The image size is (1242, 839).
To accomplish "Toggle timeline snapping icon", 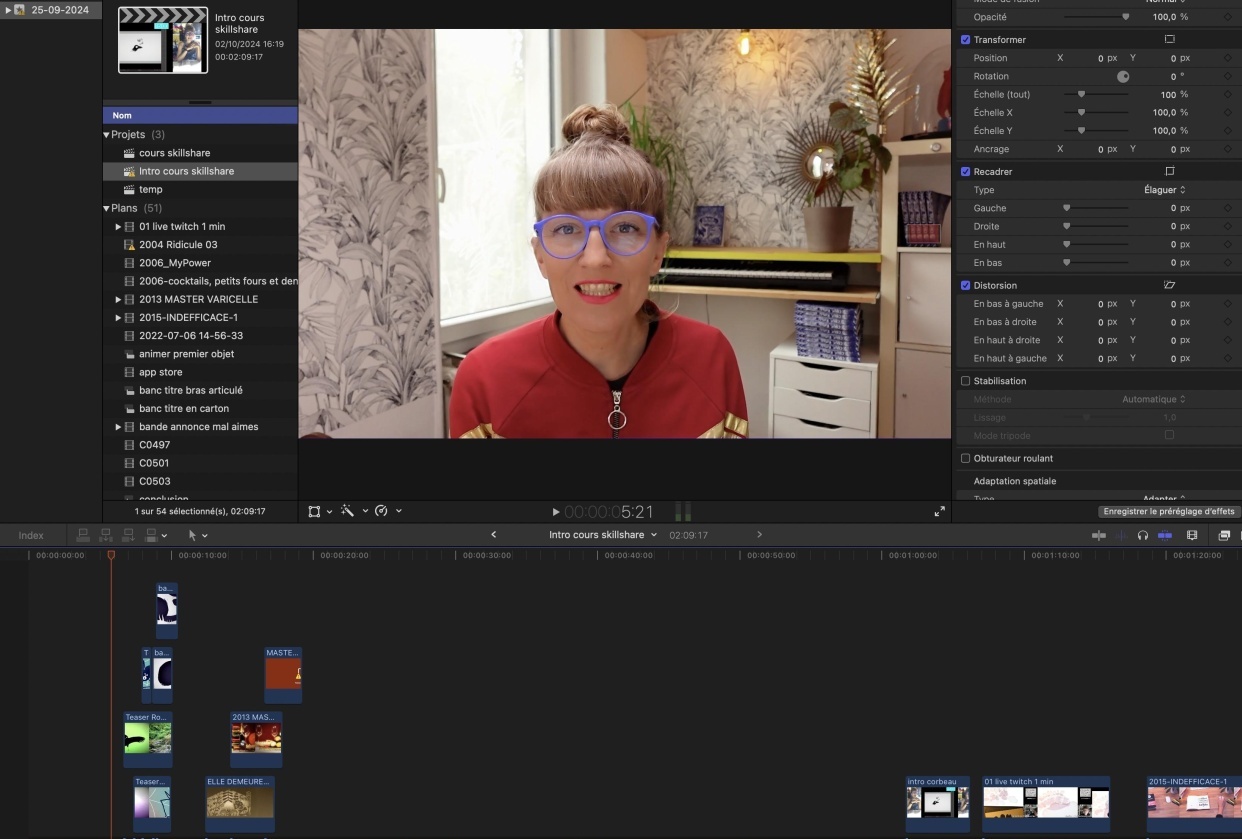I will point(1165,535).
